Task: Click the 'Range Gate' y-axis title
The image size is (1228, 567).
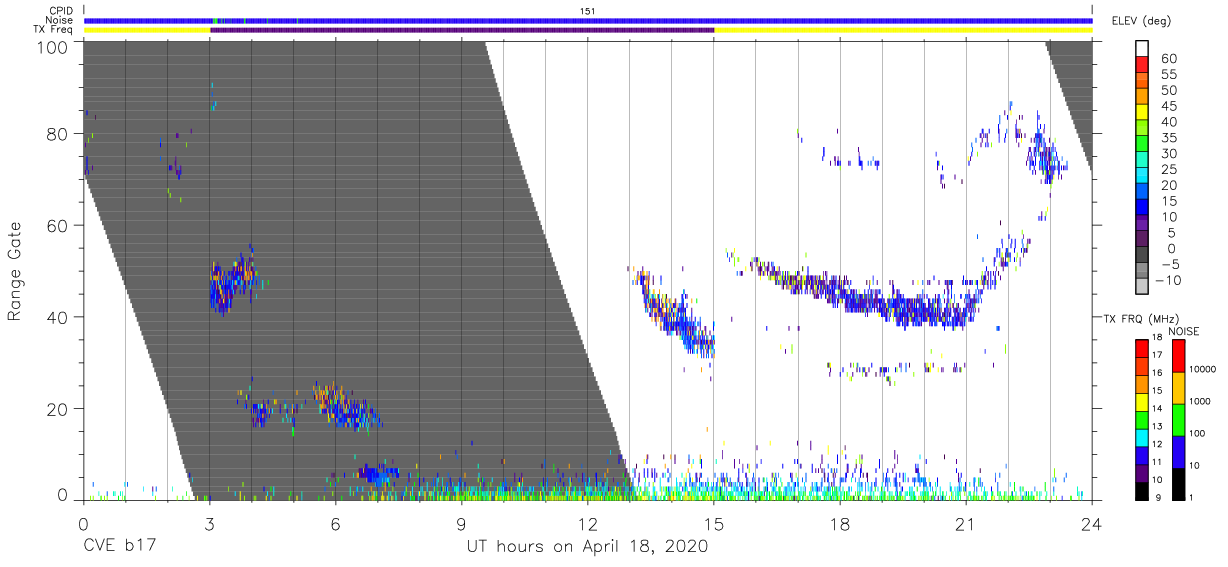Action: (15, 271)
